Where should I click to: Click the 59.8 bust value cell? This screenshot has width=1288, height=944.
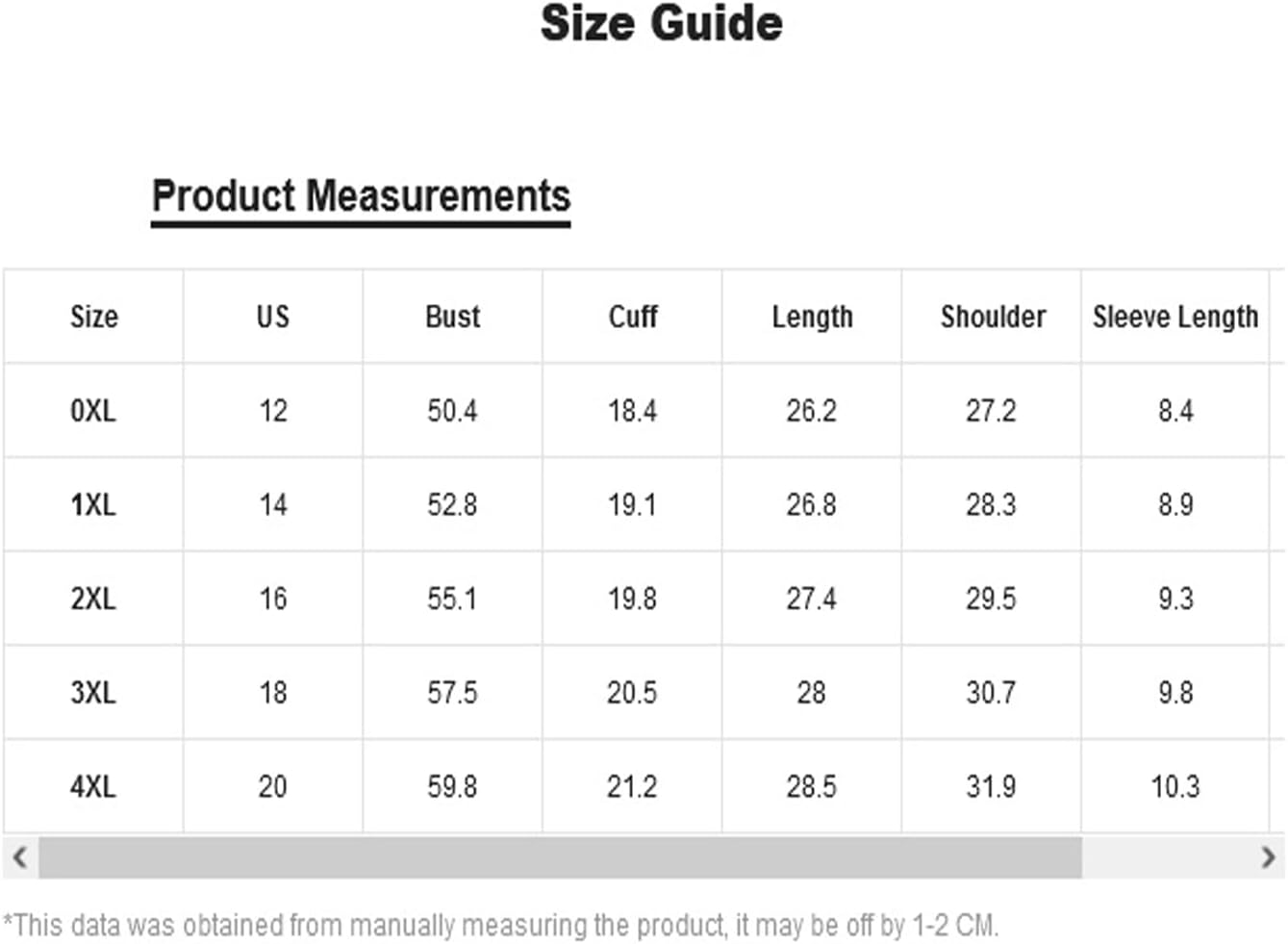tap(452, 786)
